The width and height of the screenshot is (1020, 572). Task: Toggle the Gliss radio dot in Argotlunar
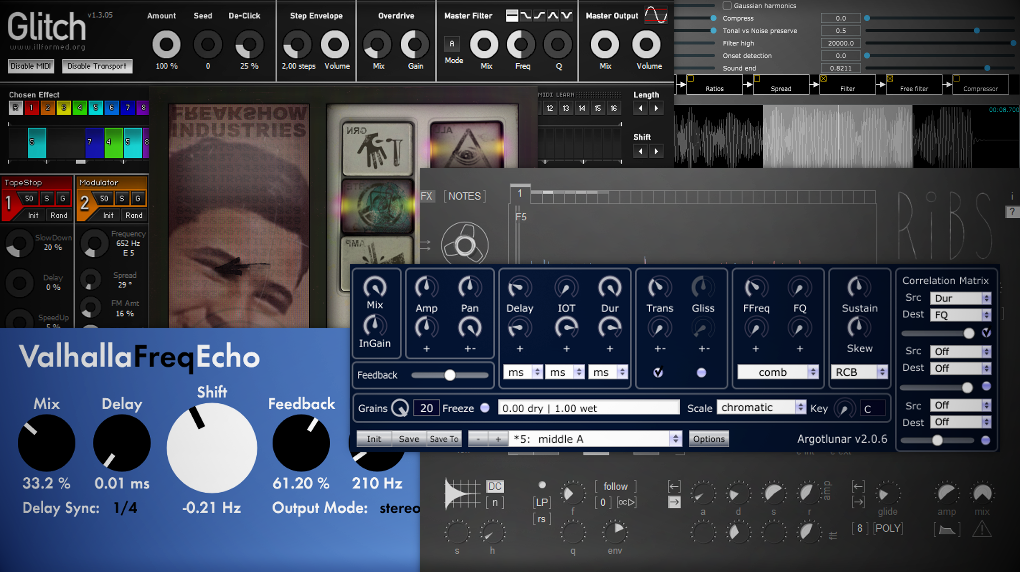[701, 372]
